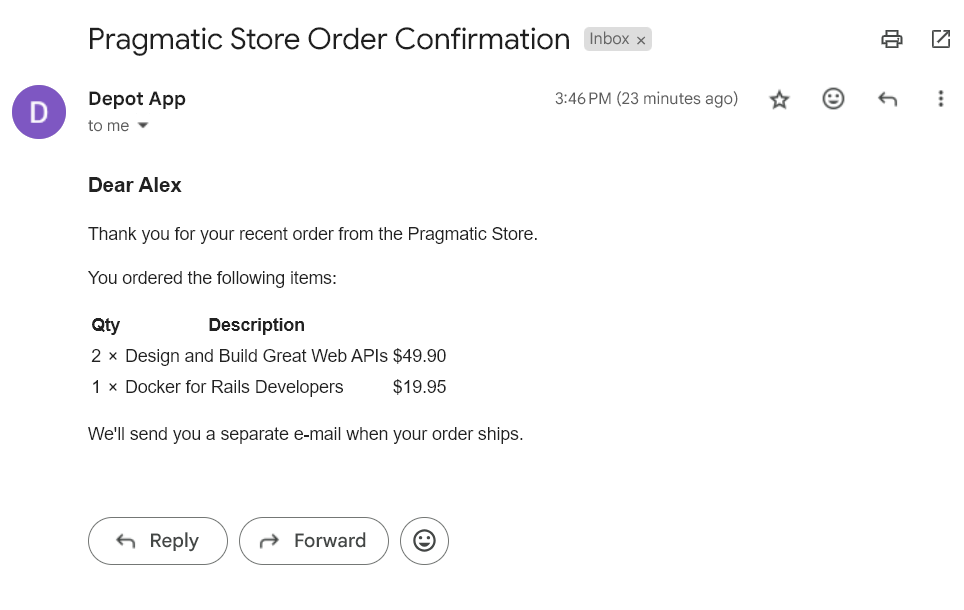Click the round emoji reaction button beside Forward
Image resolution: width=964 pixels, height=610 pixels.
pos(424,541)
